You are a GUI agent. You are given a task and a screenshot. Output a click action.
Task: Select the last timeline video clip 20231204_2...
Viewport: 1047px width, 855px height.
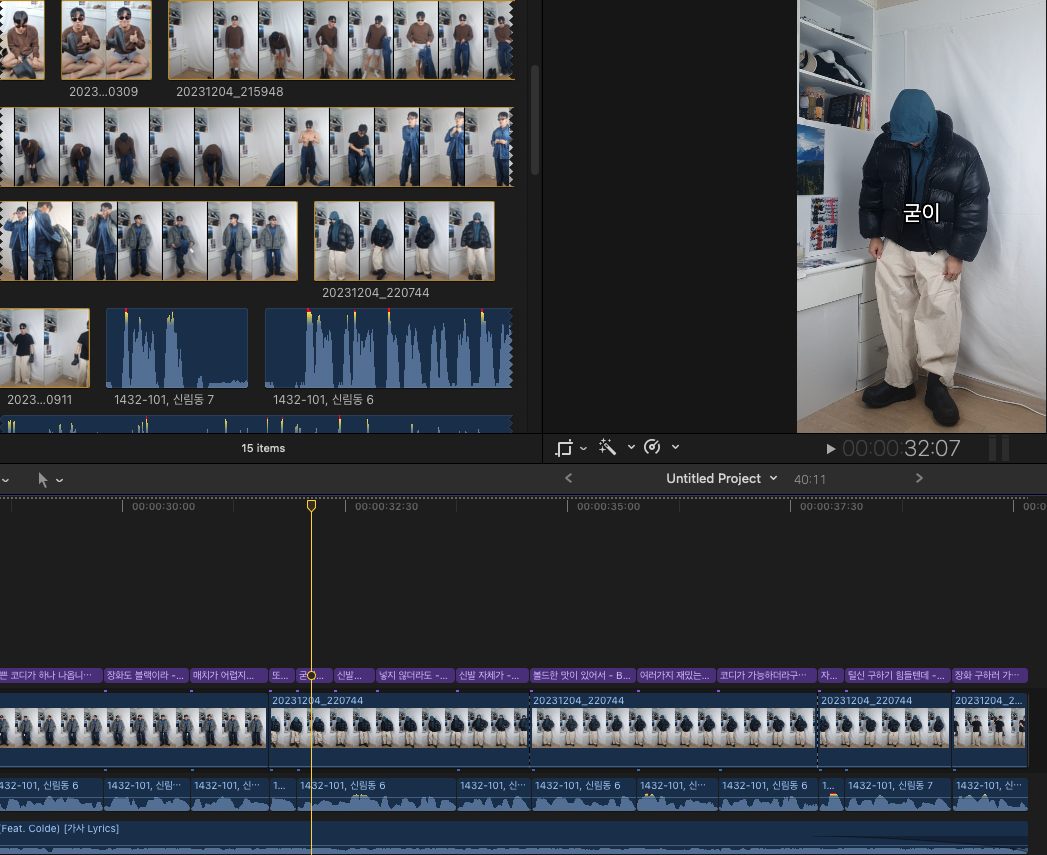990,729
